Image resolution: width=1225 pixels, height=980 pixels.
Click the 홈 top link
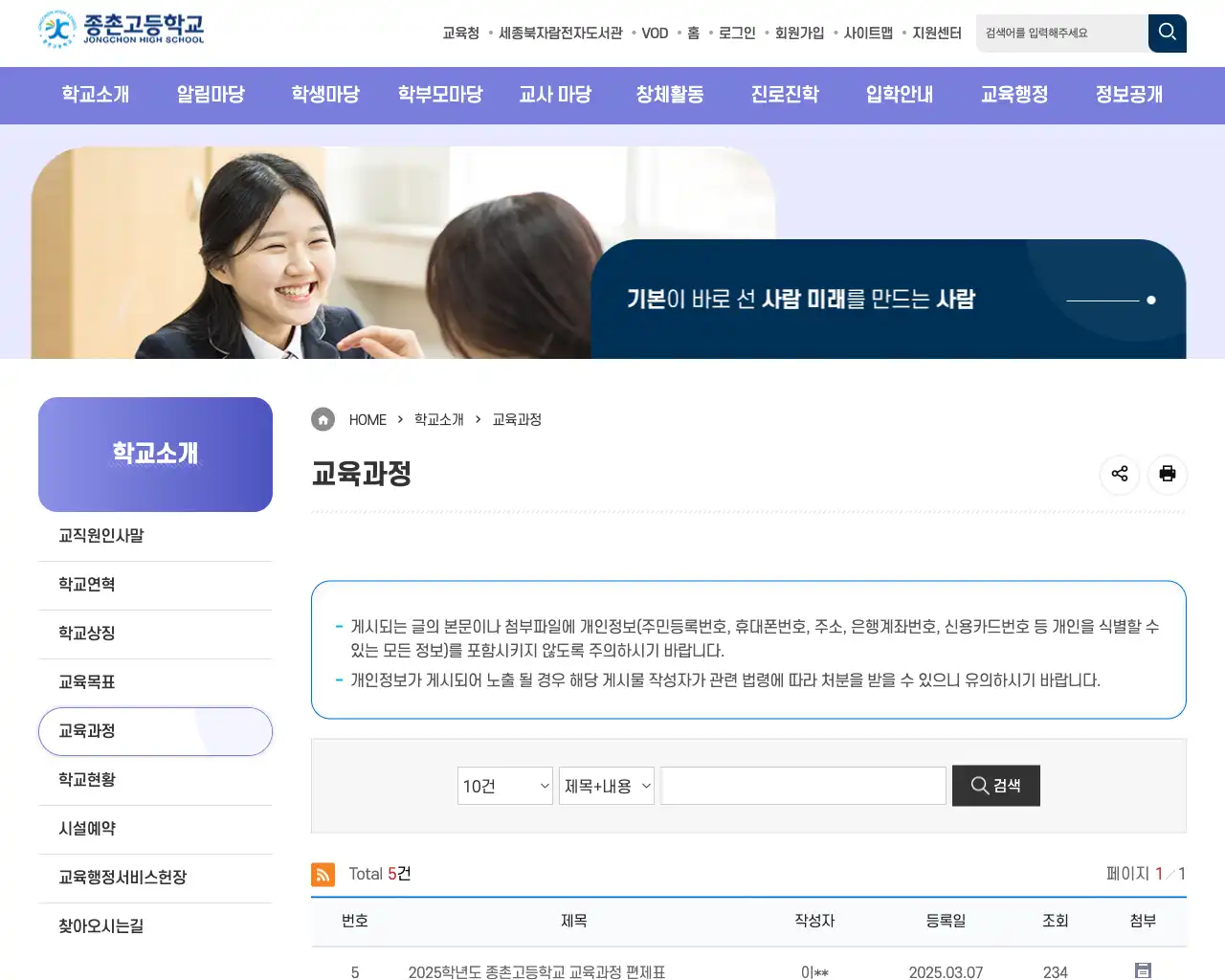tap(694, 33)
